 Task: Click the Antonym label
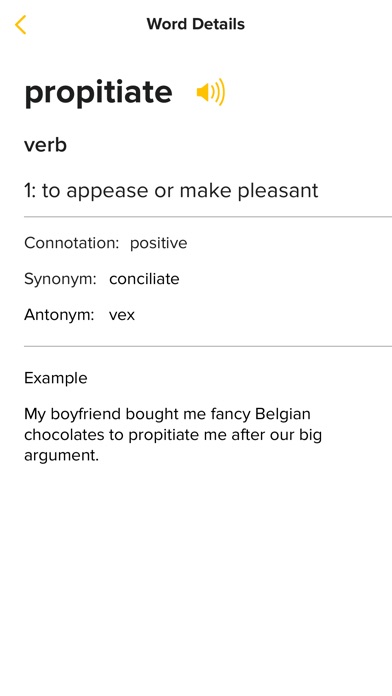pyautogui.click(x=59, y=315)
